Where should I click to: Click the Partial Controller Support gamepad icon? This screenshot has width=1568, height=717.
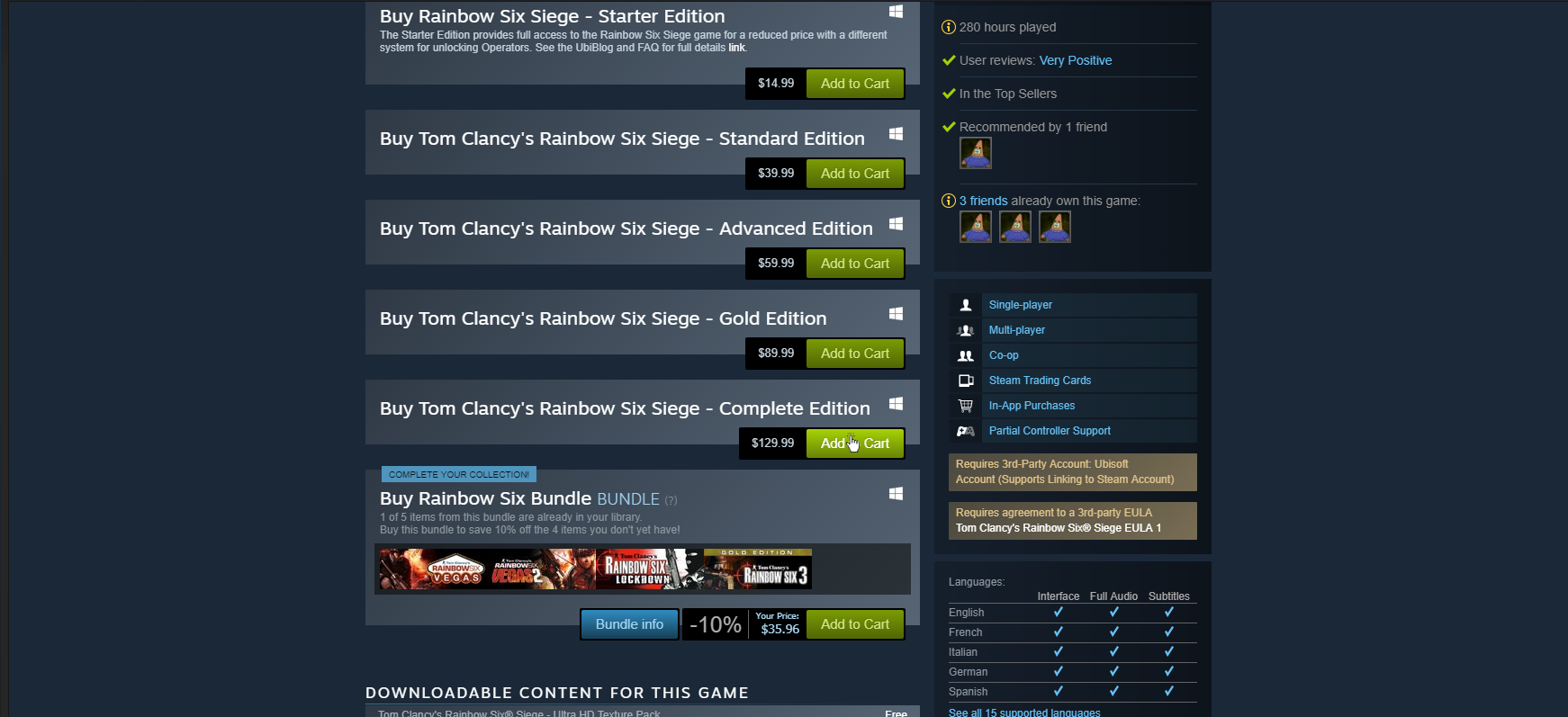click(966, 431)
